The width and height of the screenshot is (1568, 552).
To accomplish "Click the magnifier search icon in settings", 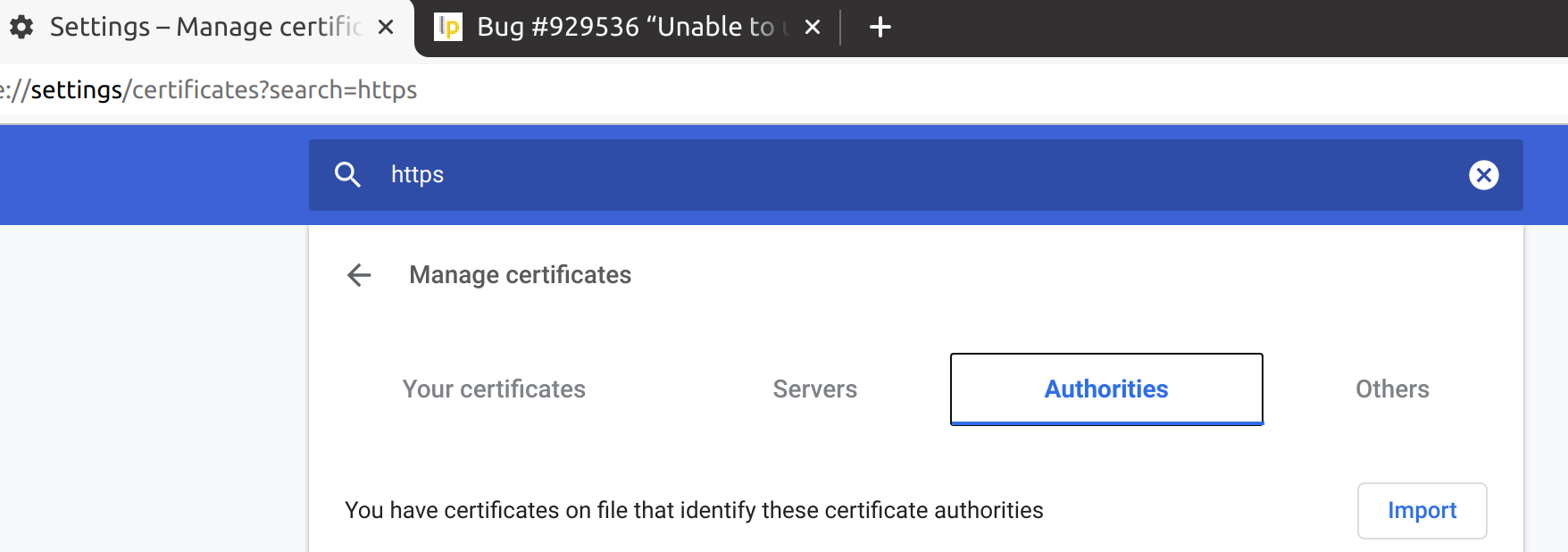I will 348,175.
